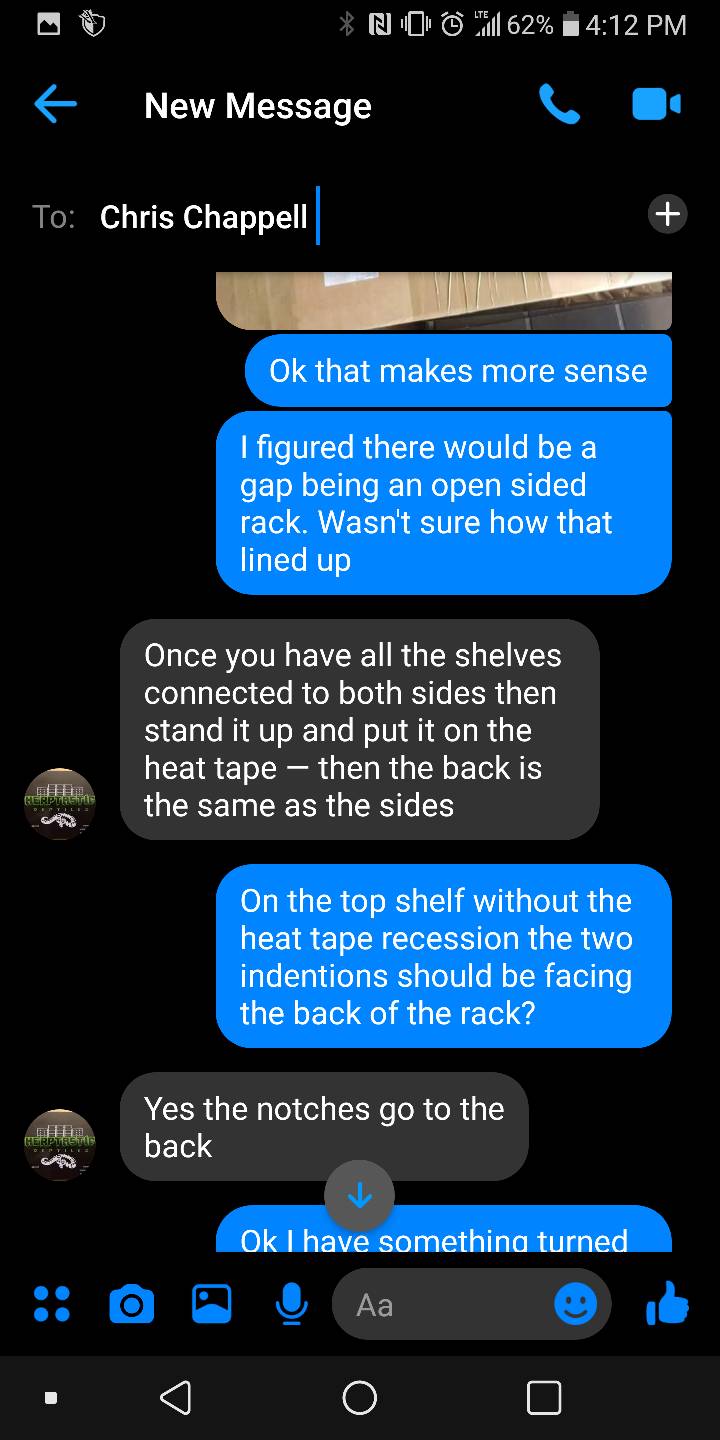This screenshot has height=1440, width=720.
Task: Go back with the blue arrow
Action: (55, 105)
